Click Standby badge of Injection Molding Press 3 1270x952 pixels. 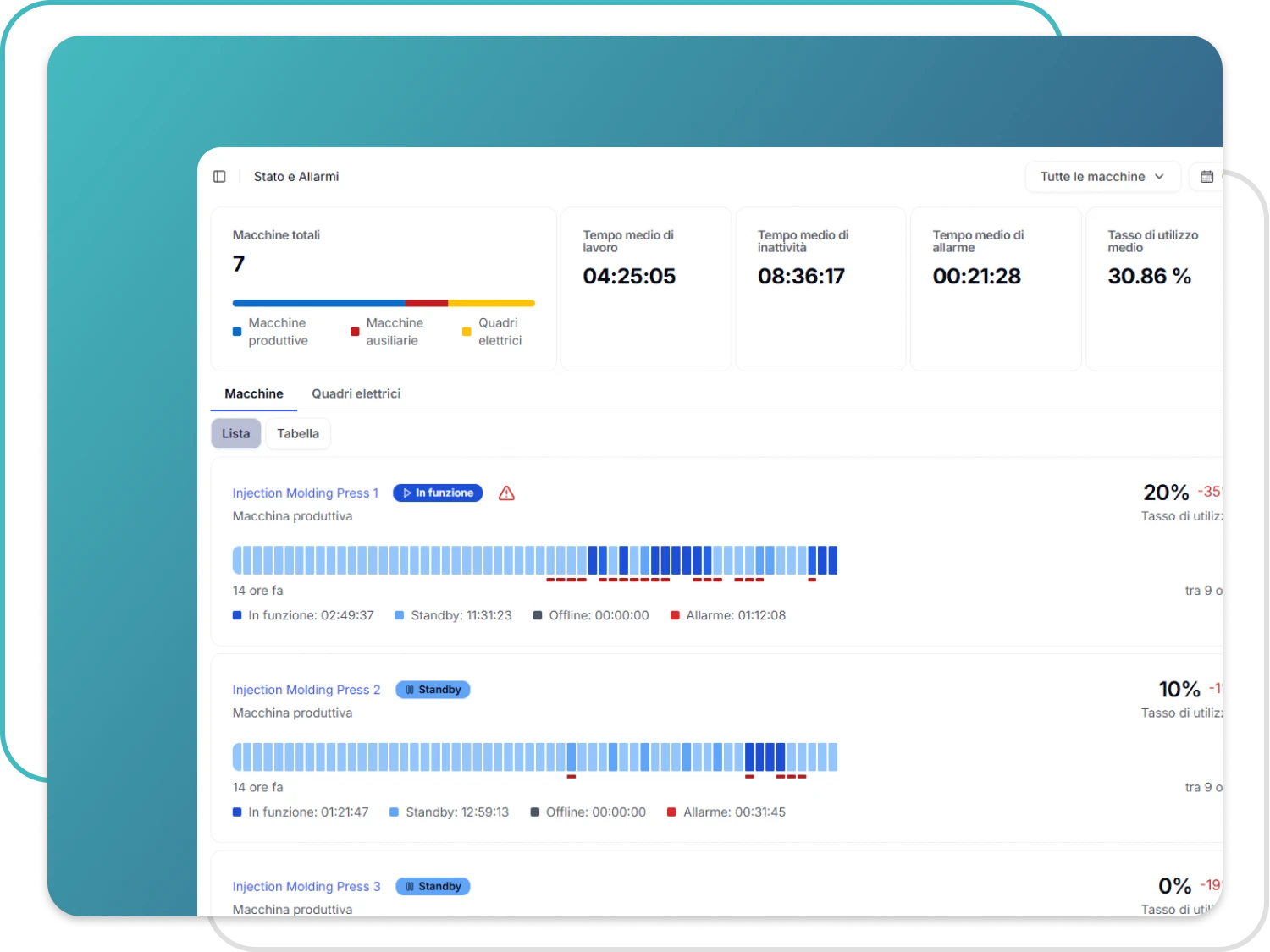pos(433,887)
